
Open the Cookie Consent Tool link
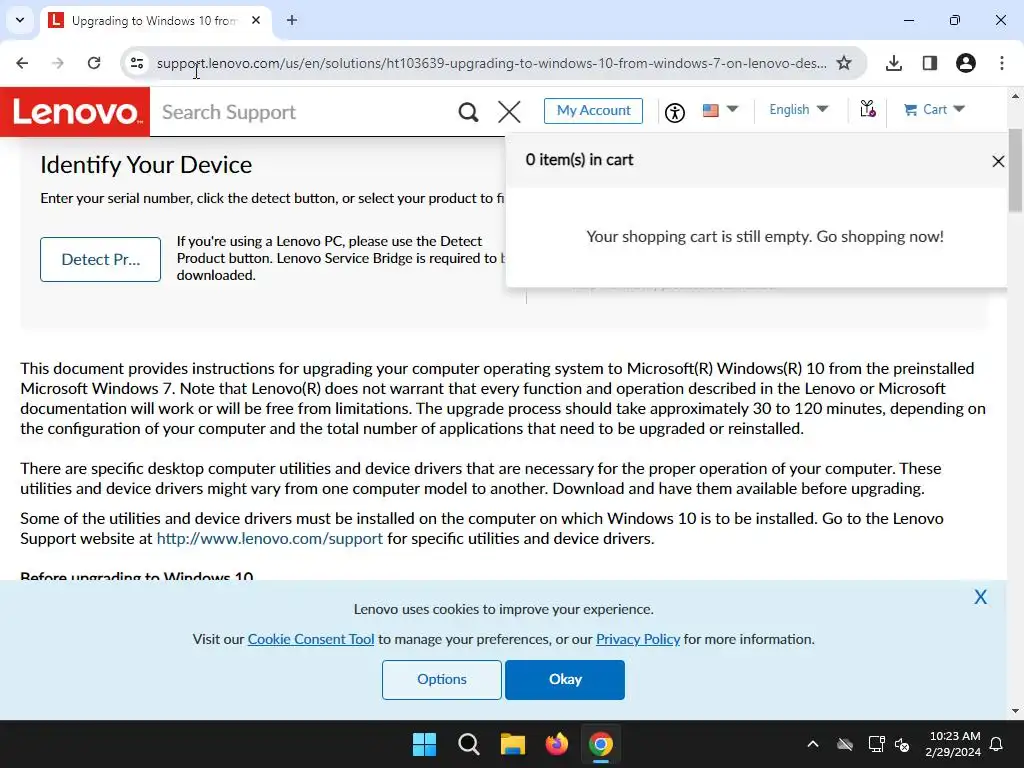(x=311, y=639)
